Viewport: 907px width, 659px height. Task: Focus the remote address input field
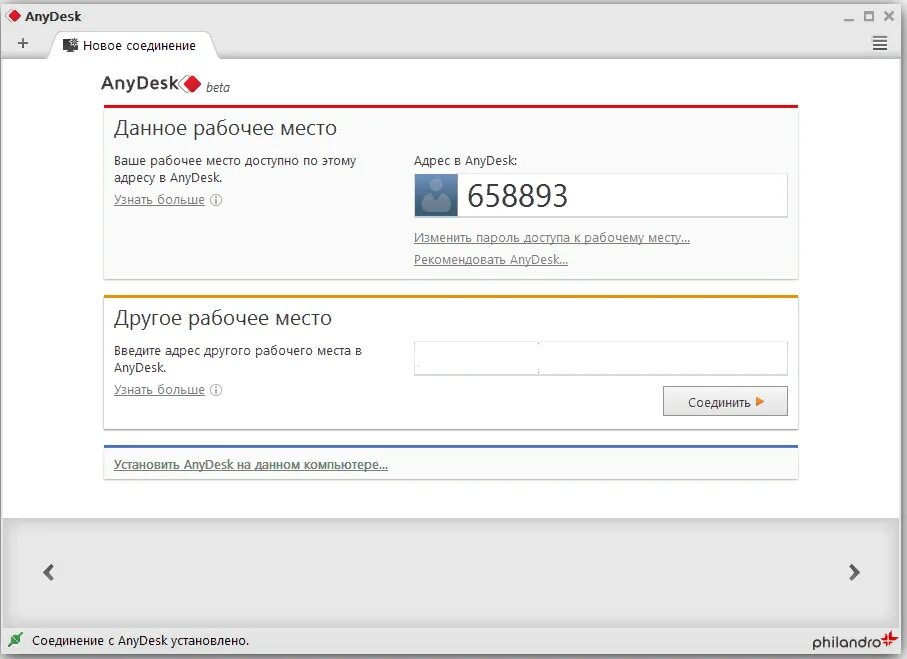[600, 358]
